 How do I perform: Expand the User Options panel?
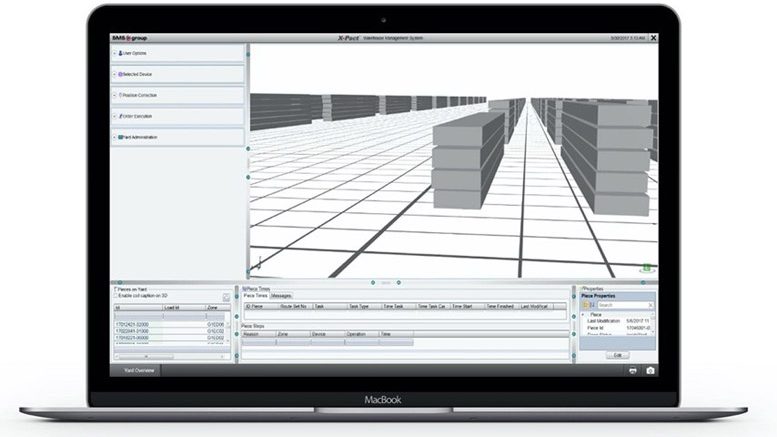pos(114,53)
